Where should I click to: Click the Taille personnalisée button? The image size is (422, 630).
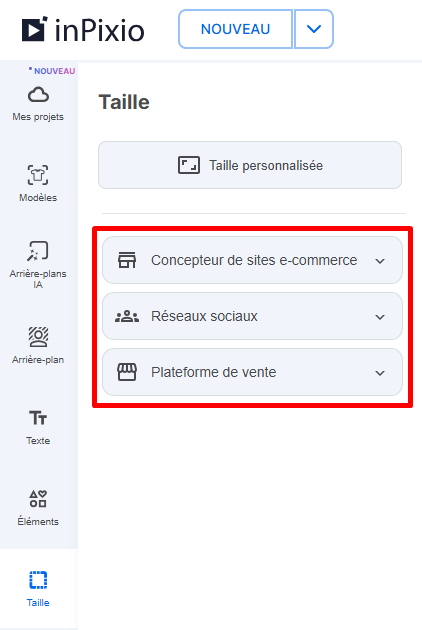tap(250, 165)
